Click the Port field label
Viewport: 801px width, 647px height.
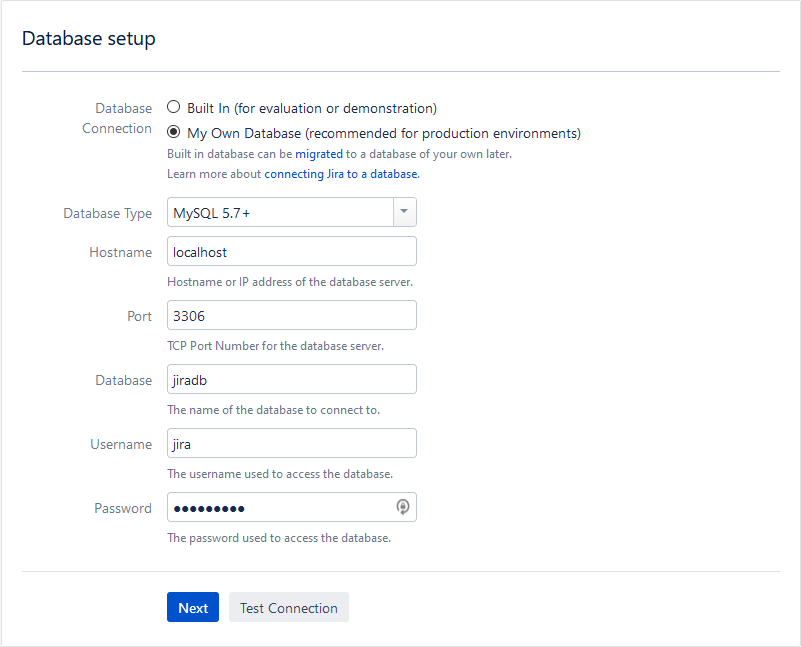[139, 316]
